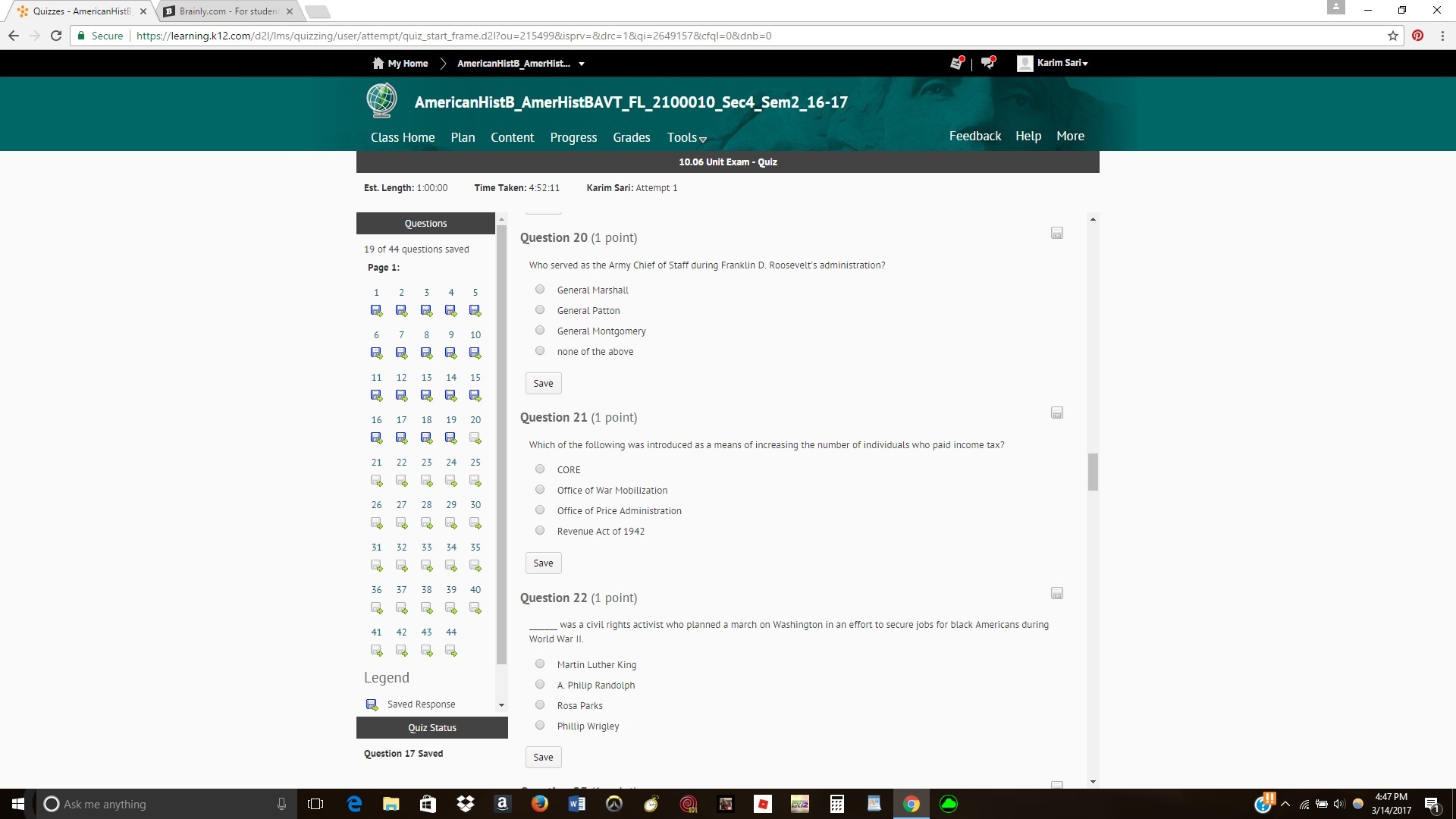
Task: Go to the Grades tab
Action: [631, 137]
